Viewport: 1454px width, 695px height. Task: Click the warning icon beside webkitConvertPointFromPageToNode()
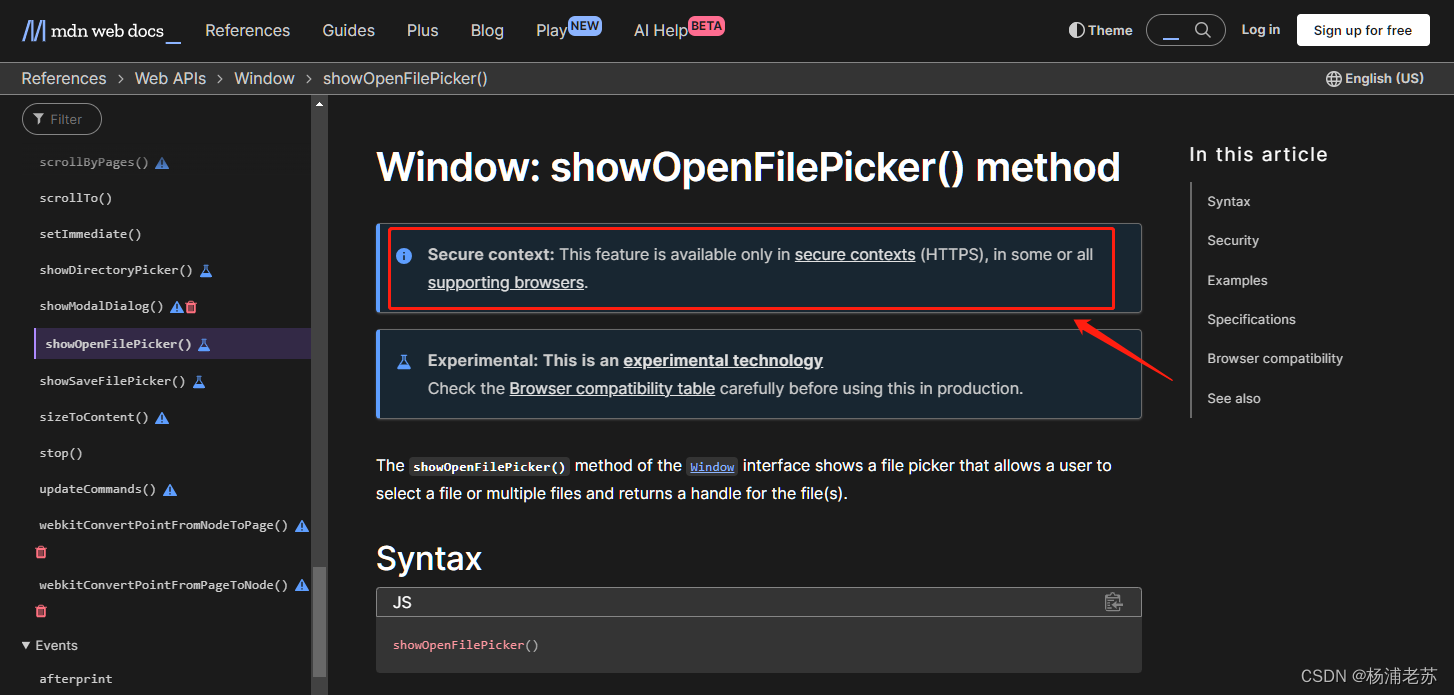point(302,585)
